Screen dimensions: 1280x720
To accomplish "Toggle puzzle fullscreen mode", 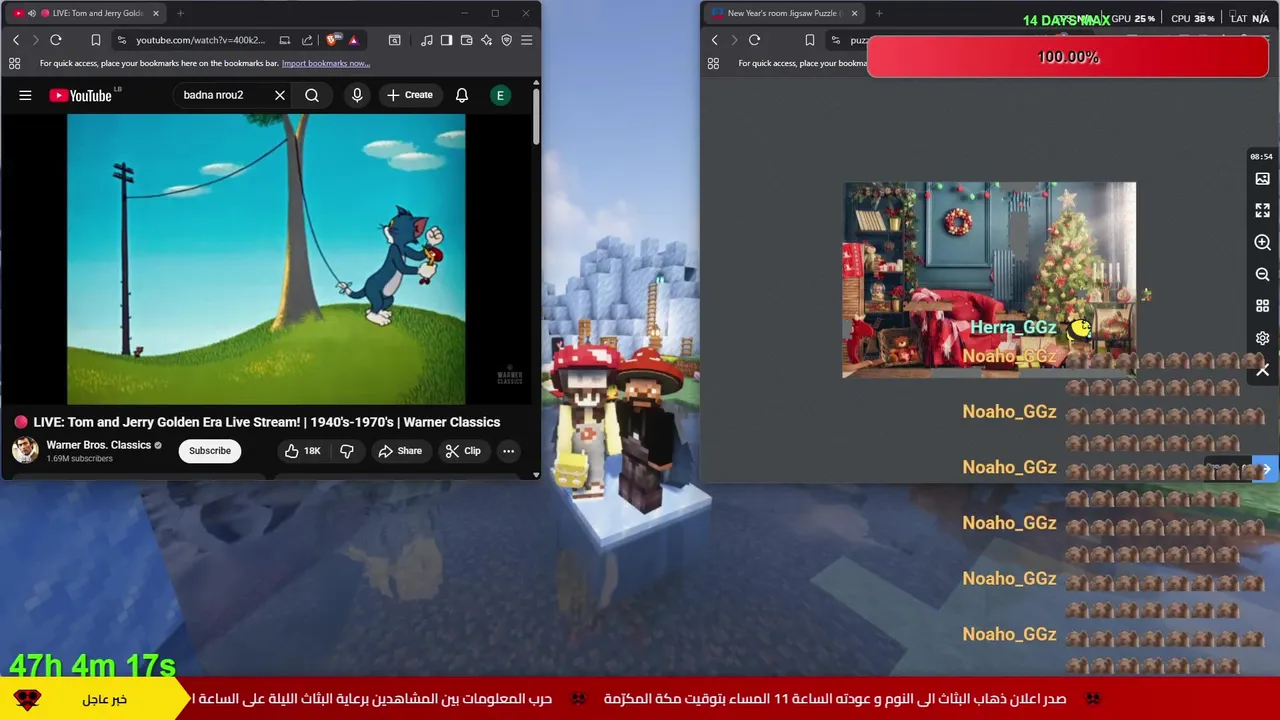I will click(x=1262, y=210).
